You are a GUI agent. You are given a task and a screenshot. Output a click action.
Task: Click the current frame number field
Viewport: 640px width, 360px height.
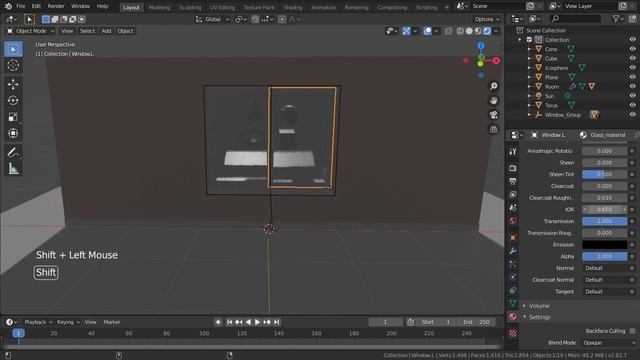(x=385, y=322)
